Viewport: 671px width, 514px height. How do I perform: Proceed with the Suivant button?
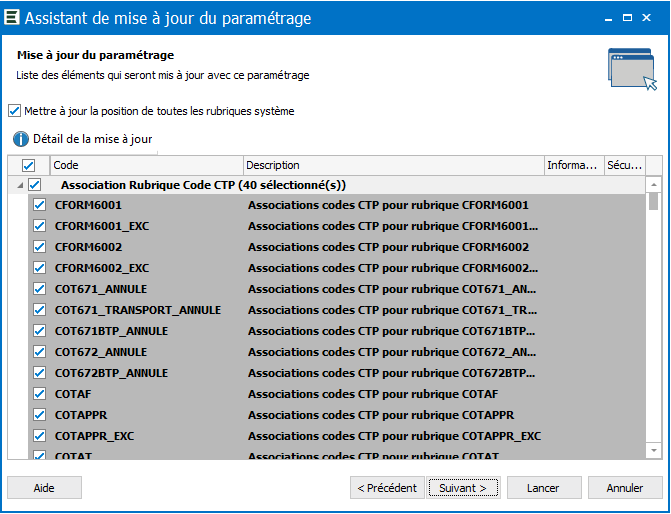(463, 488)
